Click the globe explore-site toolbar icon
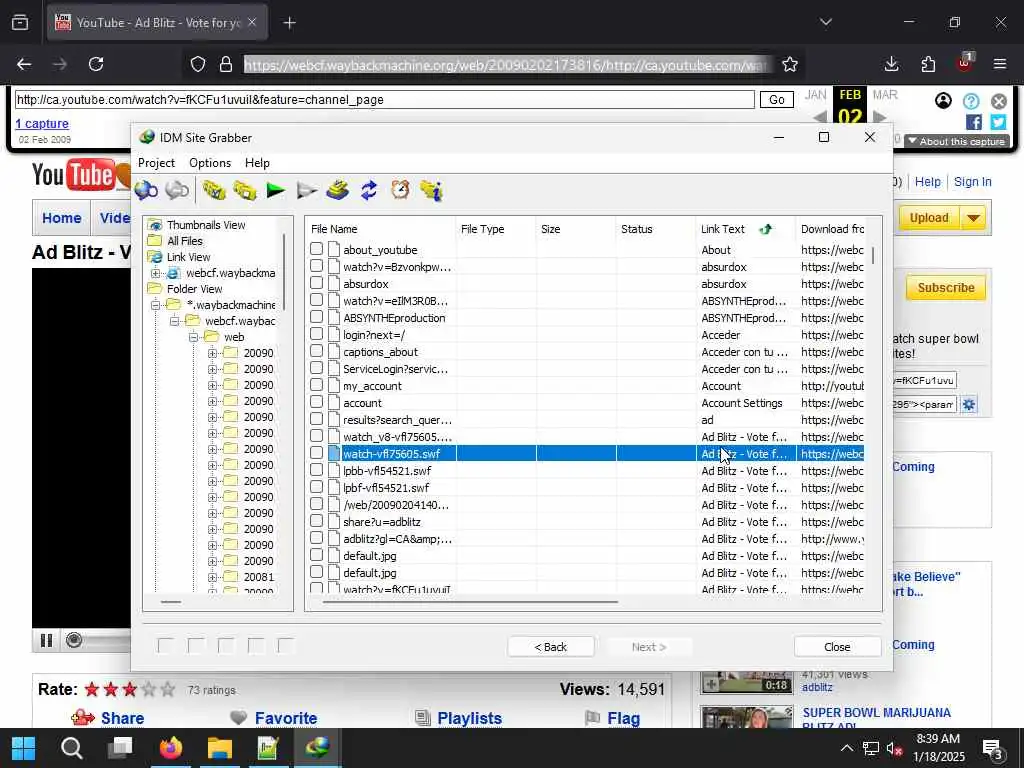Viewport: 1024px width, 768px height. pos(146,191)
